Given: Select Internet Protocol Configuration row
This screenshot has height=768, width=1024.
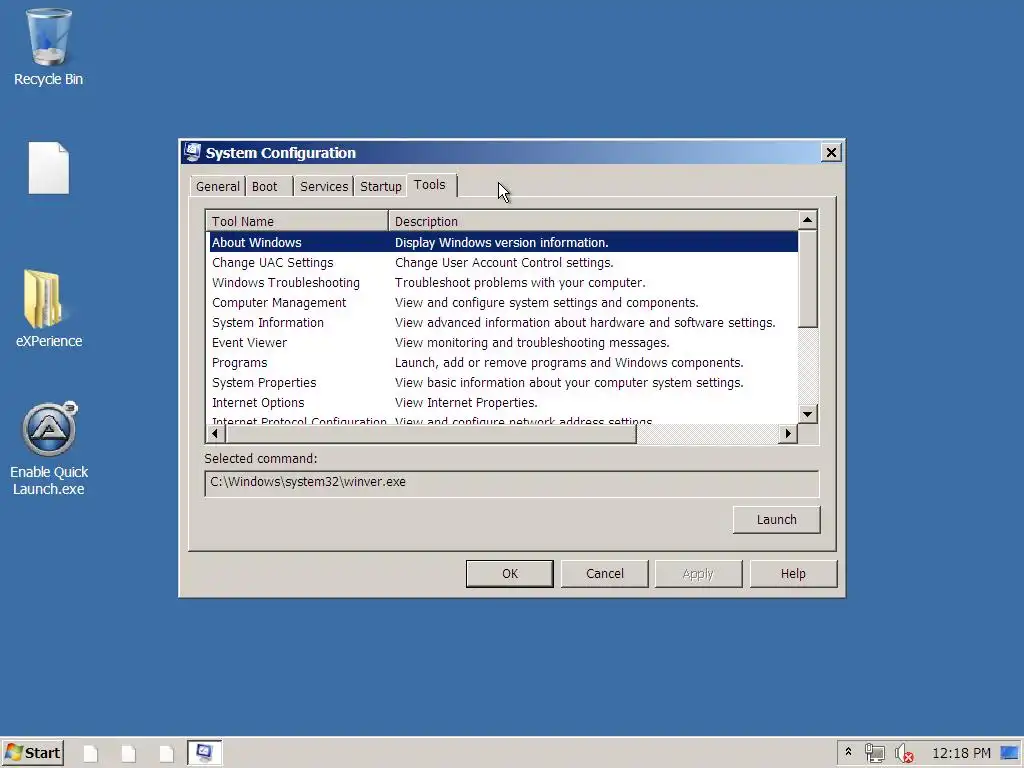Looking at the screenshot, I should point(504,419).
